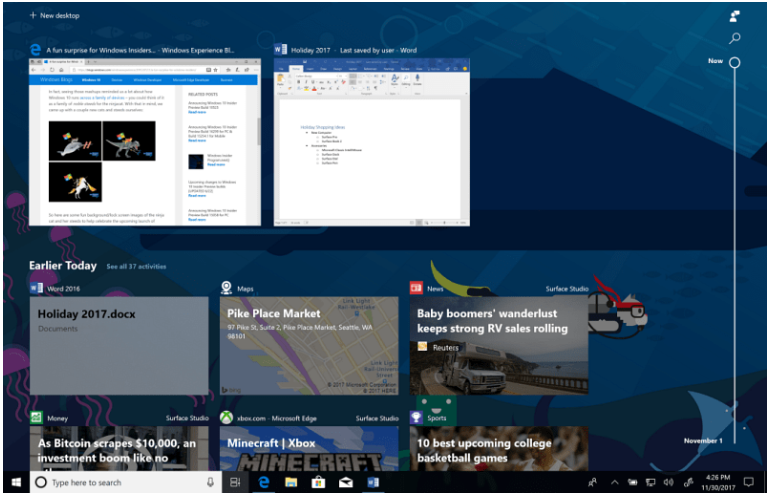
Task: Open the Bitcoin scrapes $10,000 Money card
Action: (119, 448)
